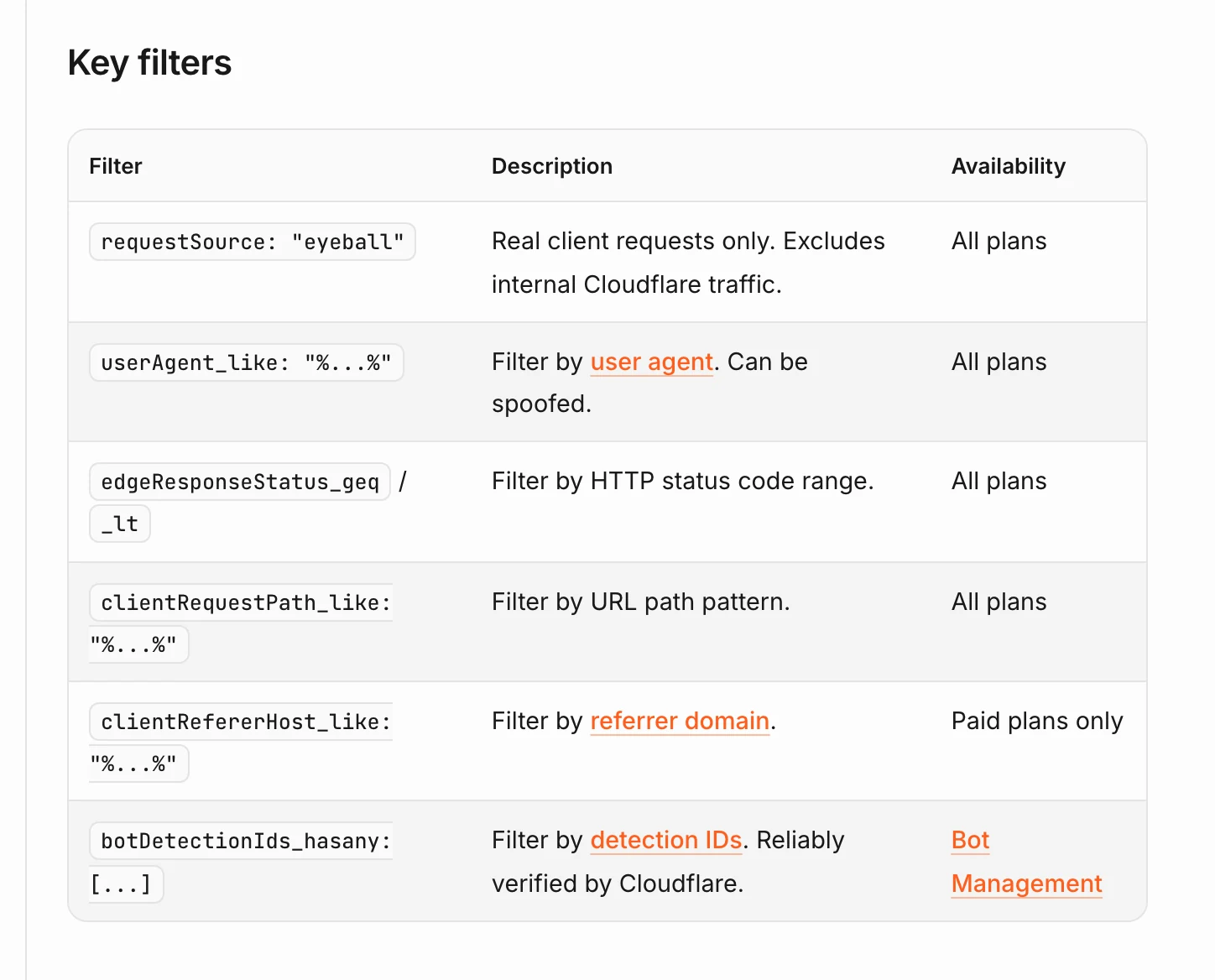The height and width of the screenshot is (980, 1215).
Task: Select 'Filter by HTTP status code range.' text
Action: [683, 481]
